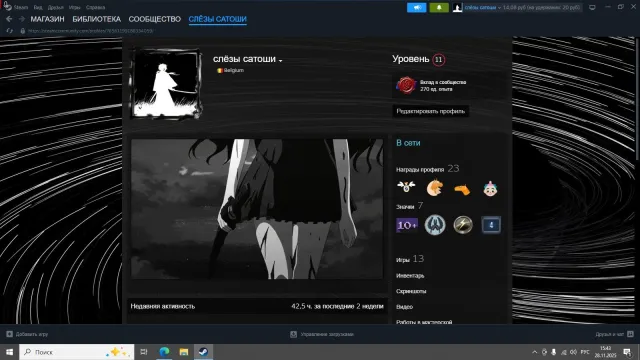Viewport: 640px width, 360px height.
Task: Click the profile avatar image
Action: (167, 84)
